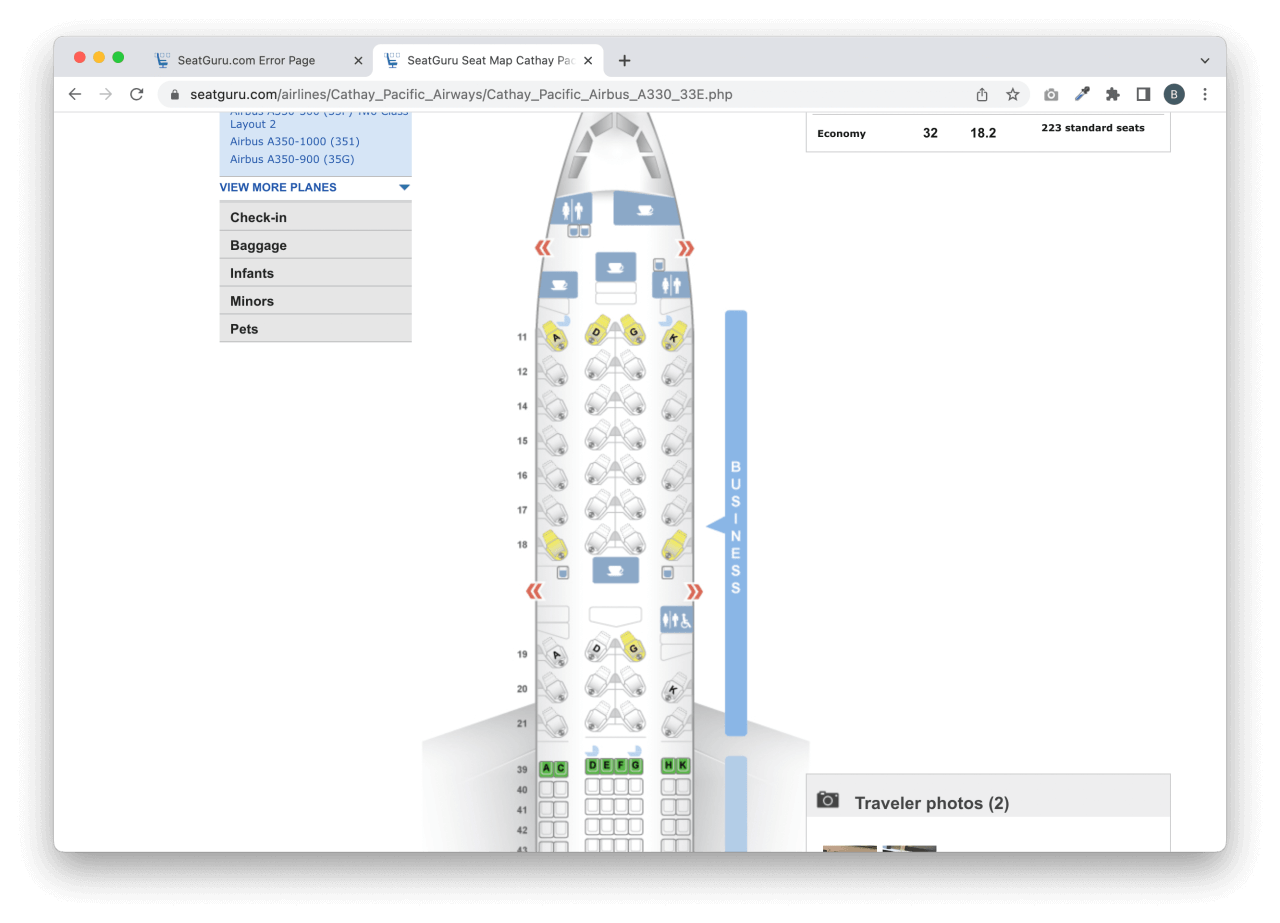Screen dimensions: 1280x923
Task: Open Airbus A350-1000 (351) seat map link
Action: click(294, 141)
